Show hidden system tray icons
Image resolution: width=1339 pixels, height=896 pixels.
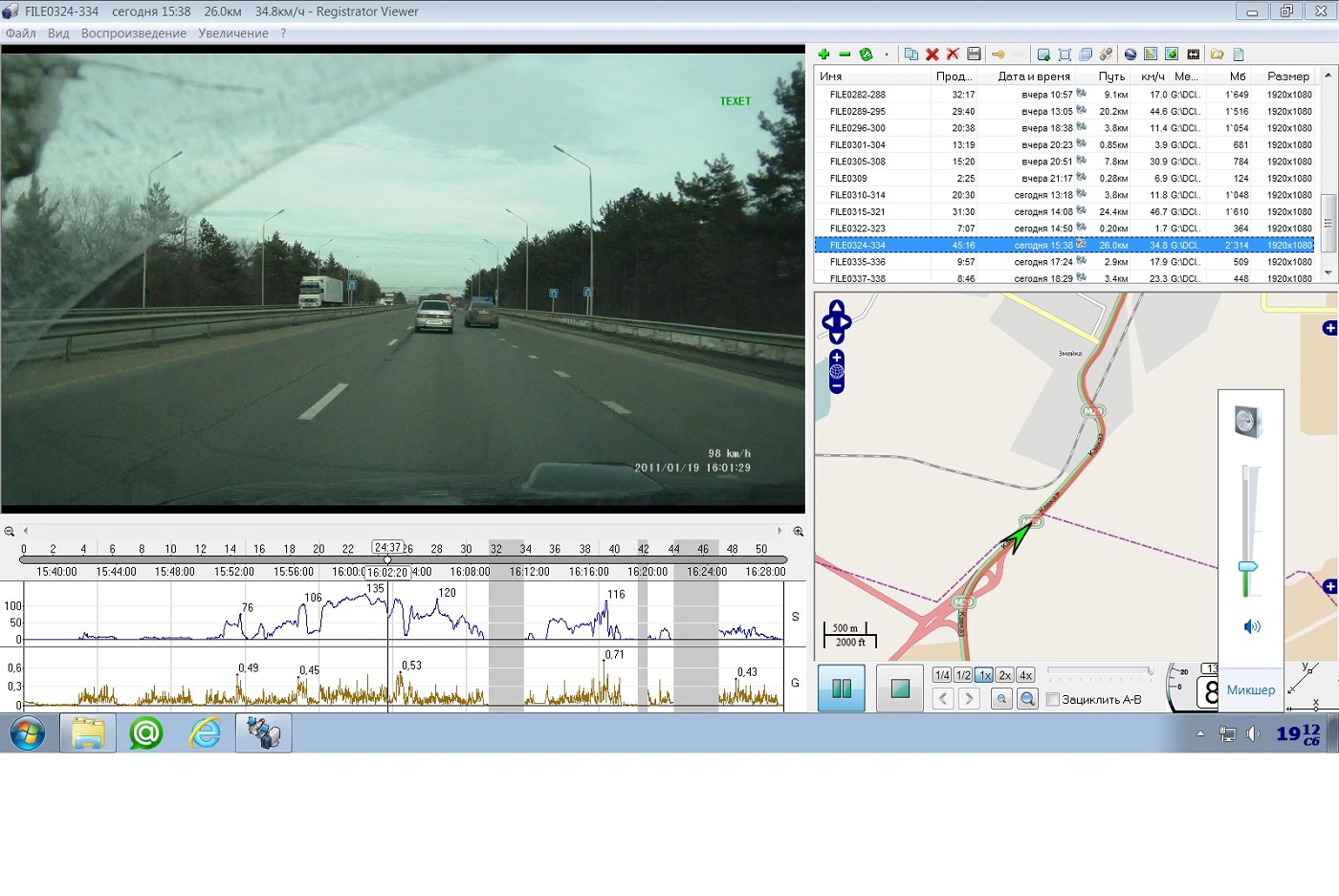(x=1200, y=734)
